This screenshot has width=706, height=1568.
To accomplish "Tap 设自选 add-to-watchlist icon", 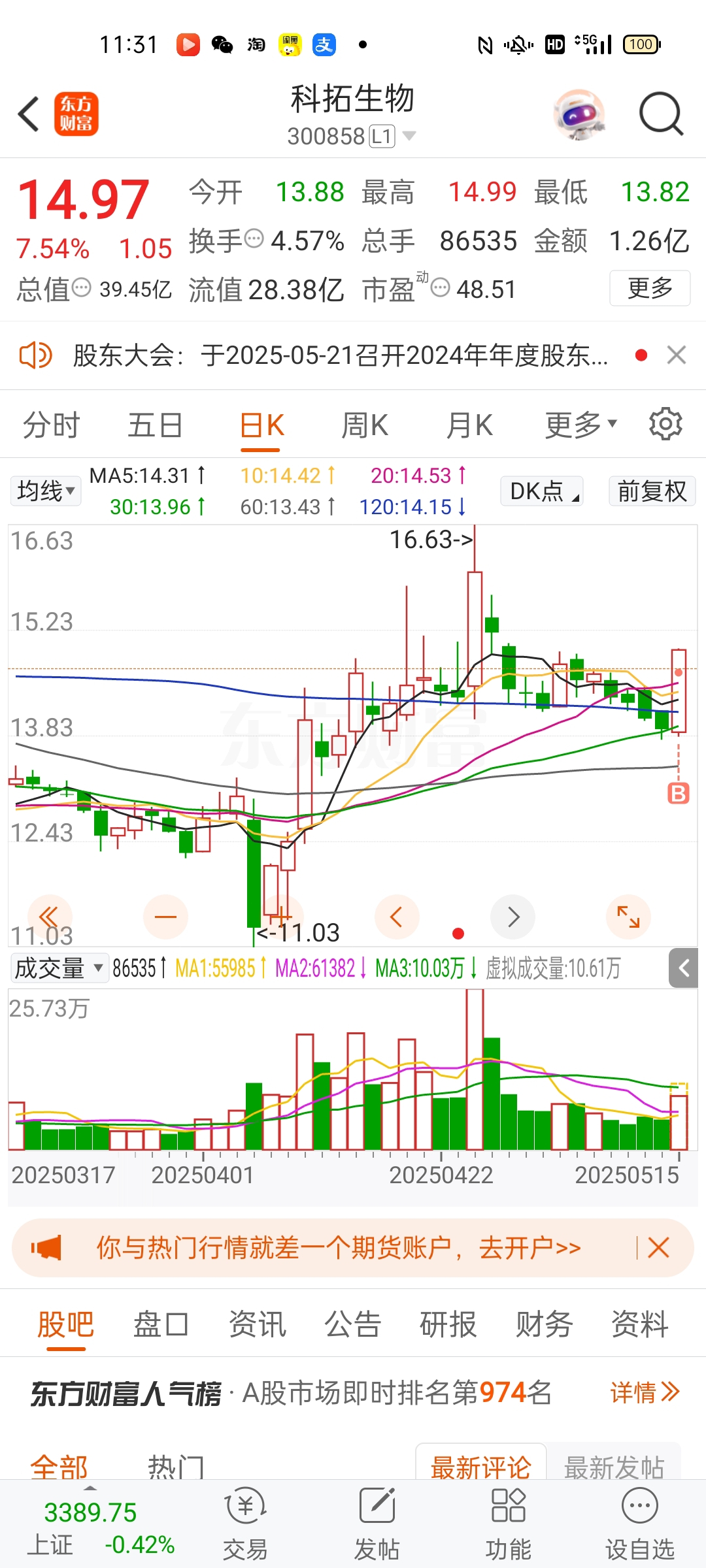I will point(639,1525).
